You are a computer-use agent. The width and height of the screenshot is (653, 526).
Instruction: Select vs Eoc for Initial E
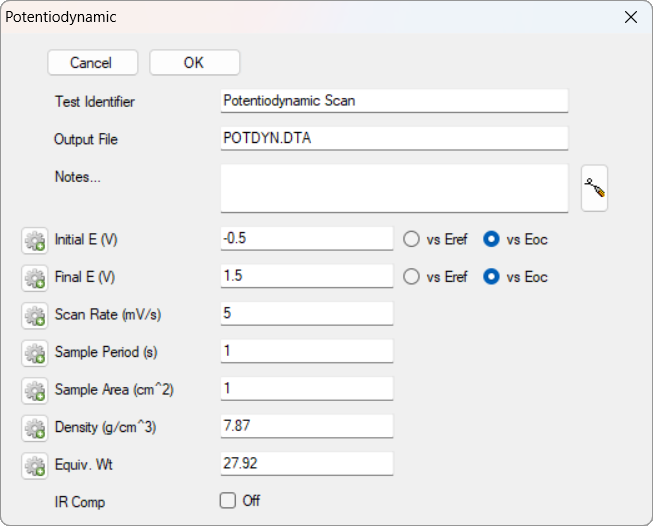pyautogui.click(x=491, y=239)
